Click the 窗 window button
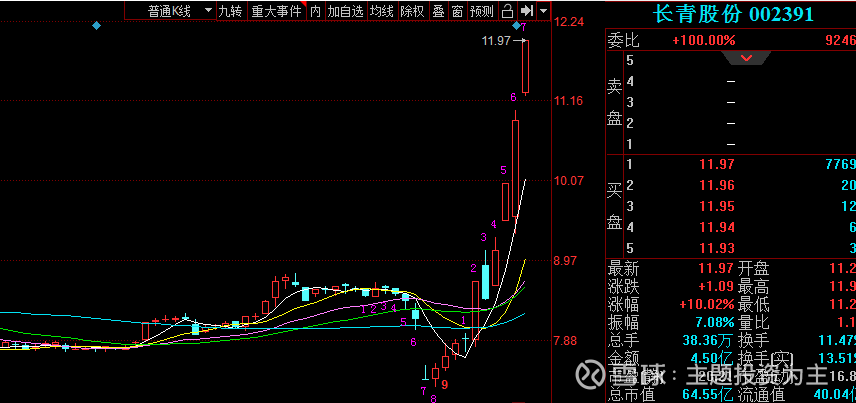856x403 pixels. click(x=457, y=10)
